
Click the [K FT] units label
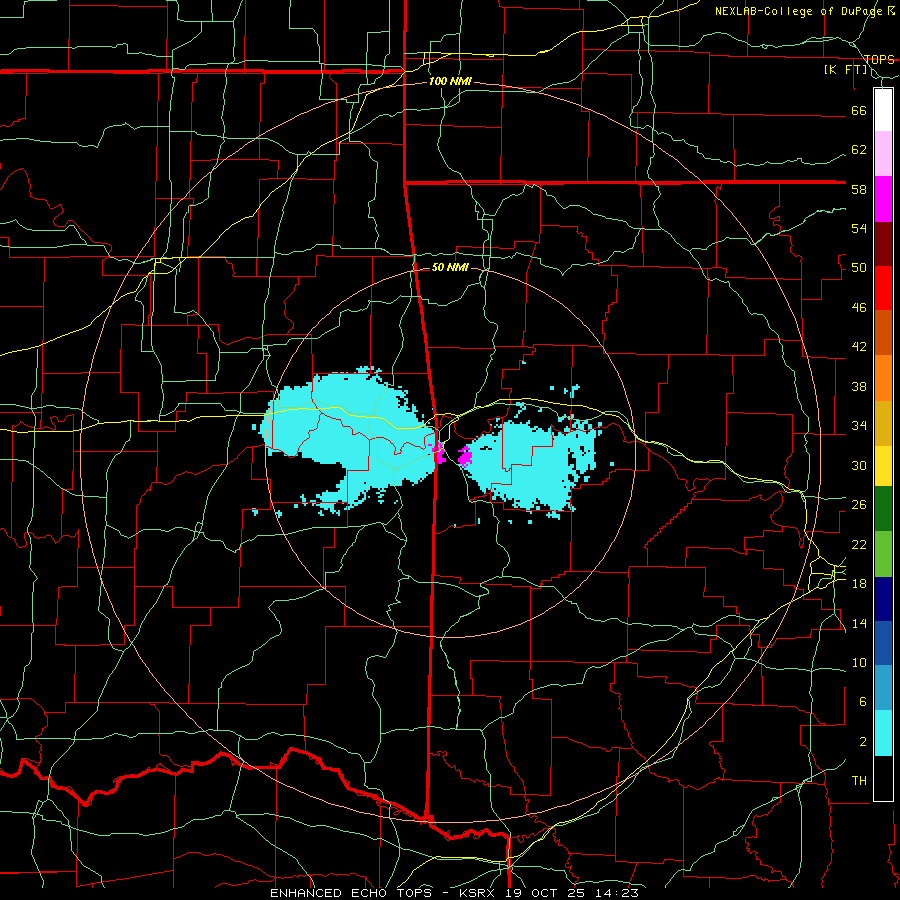(846, 69)
